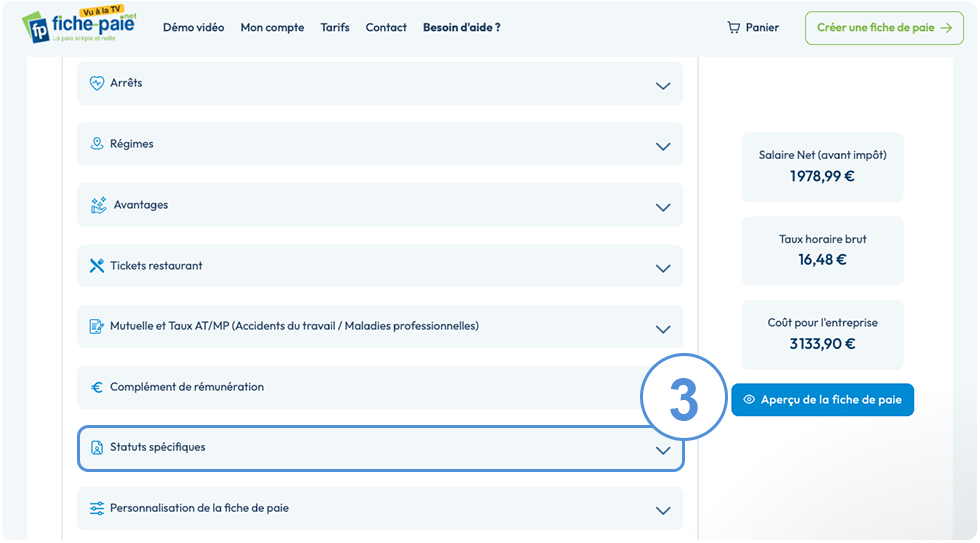This screenshot has width=980, height=543.
Task: Click Complément de rémunération title
Action: click(187, 387)
